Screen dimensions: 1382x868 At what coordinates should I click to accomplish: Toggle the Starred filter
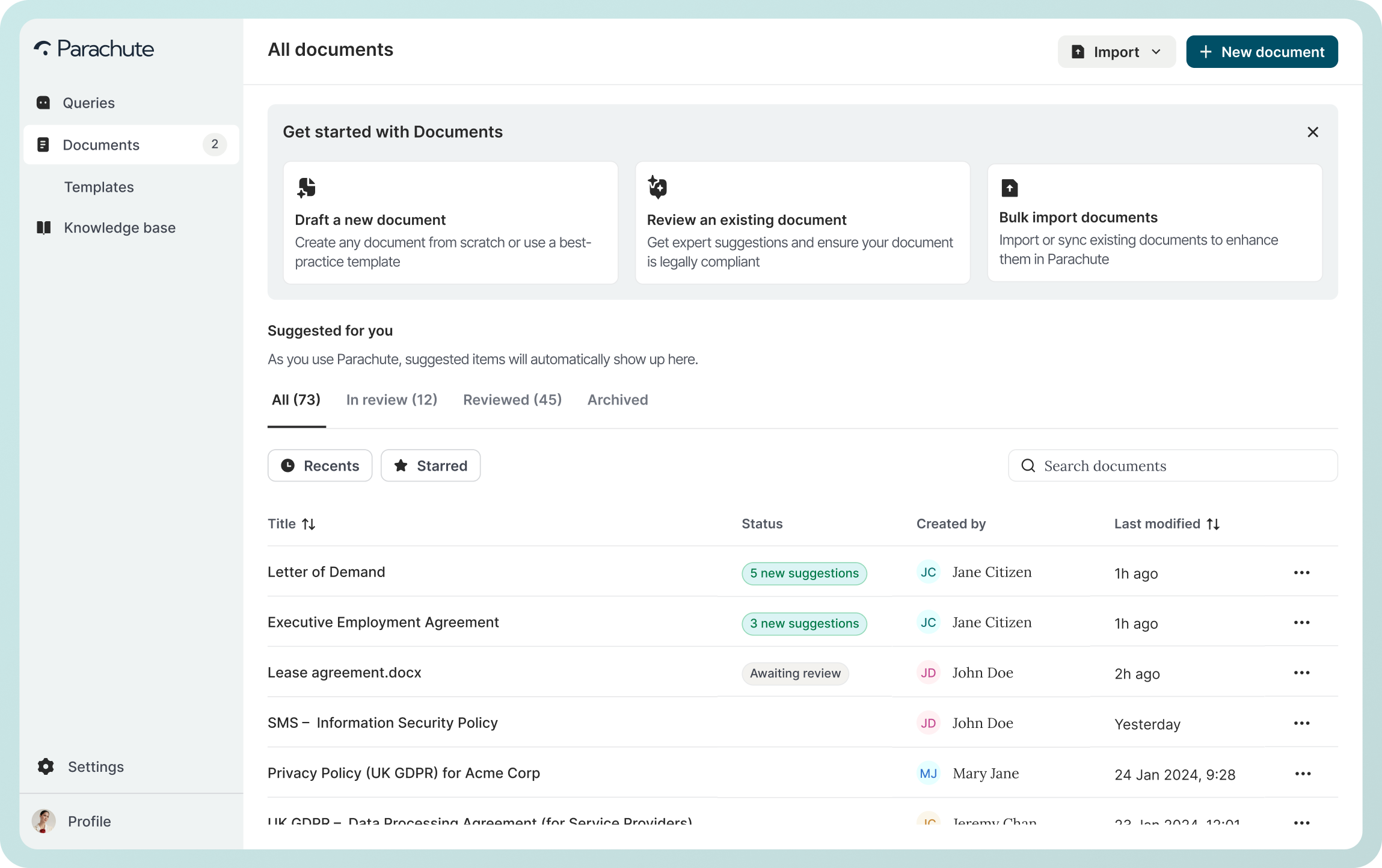click(x=430, y=466)
